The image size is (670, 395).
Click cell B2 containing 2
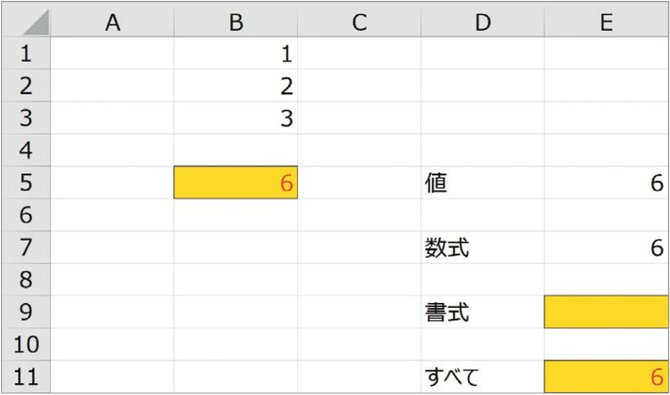235,86
